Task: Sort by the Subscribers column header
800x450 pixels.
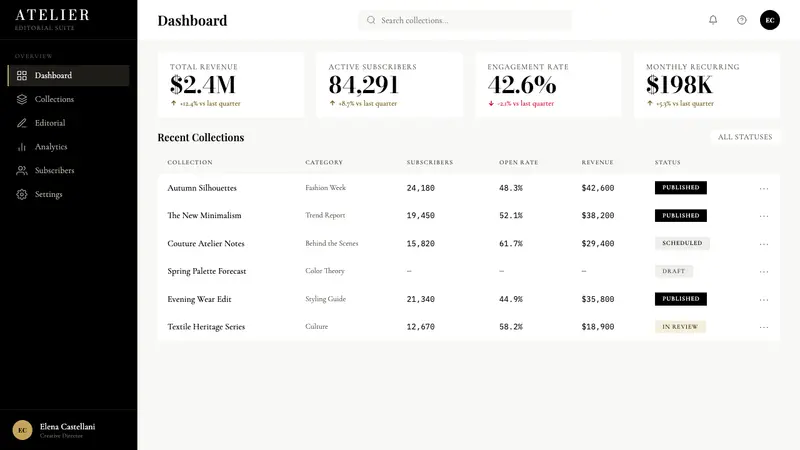Action: point(430,162)
